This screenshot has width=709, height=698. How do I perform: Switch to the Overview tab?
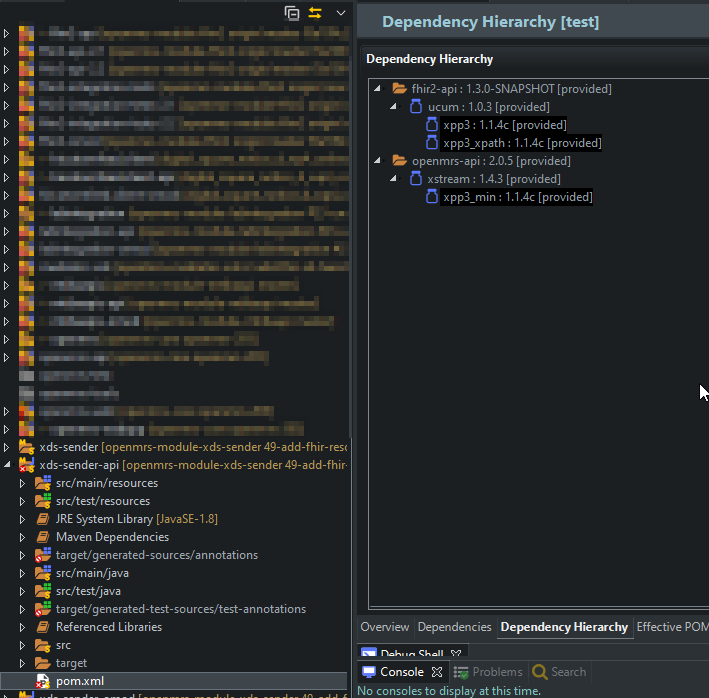click(385, 627)
